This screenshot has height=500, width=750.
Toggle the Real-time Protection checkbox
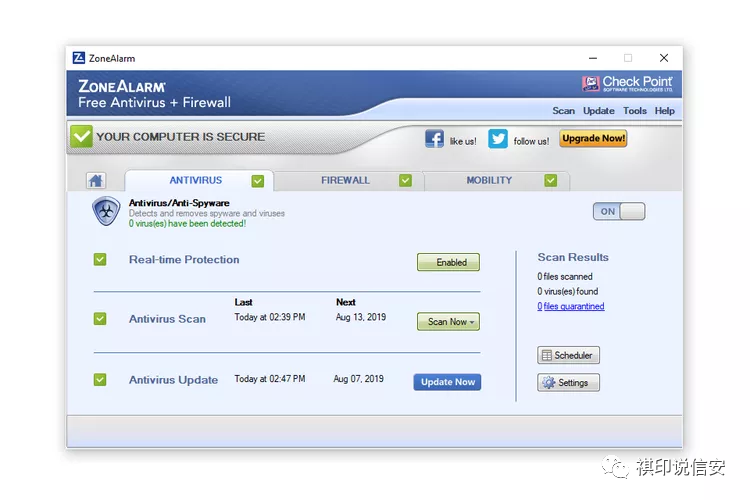click(x=100, y=259)
